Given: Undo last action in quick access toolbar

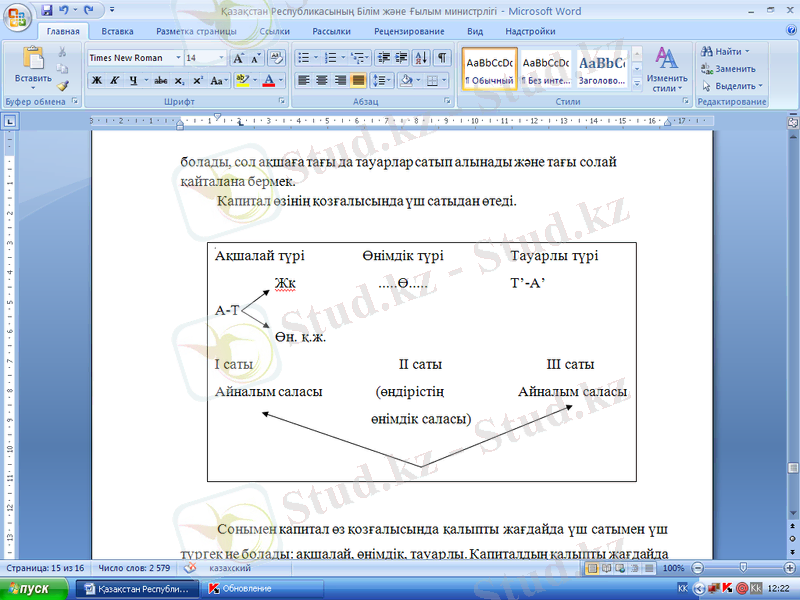Looking at the screenshot, I should pos(64,10).
